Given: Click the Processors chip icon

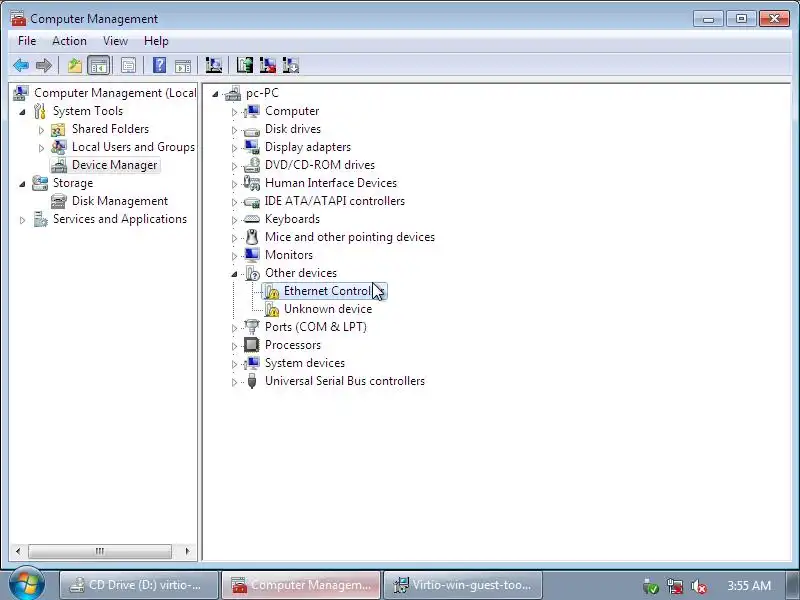Looking at the screenshot, I should pos(252,345).
